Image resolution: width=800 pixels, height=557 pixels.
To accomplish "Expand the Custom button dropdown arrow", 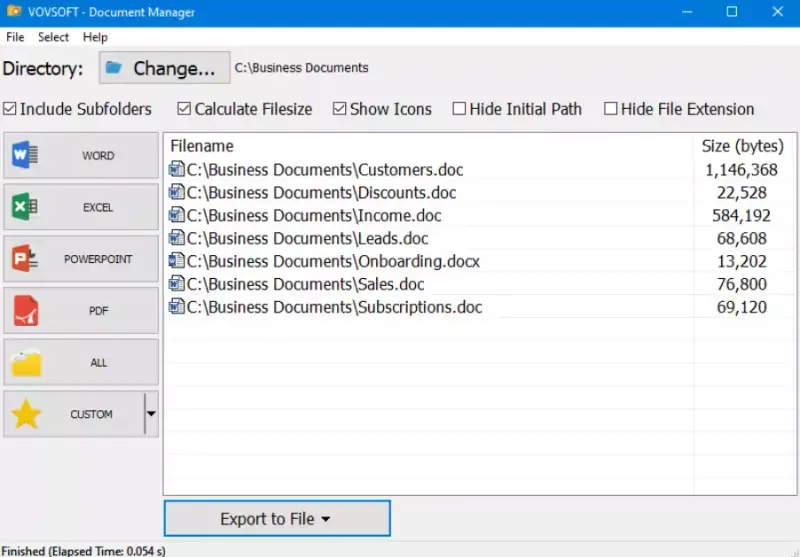I will coord(151,414).
